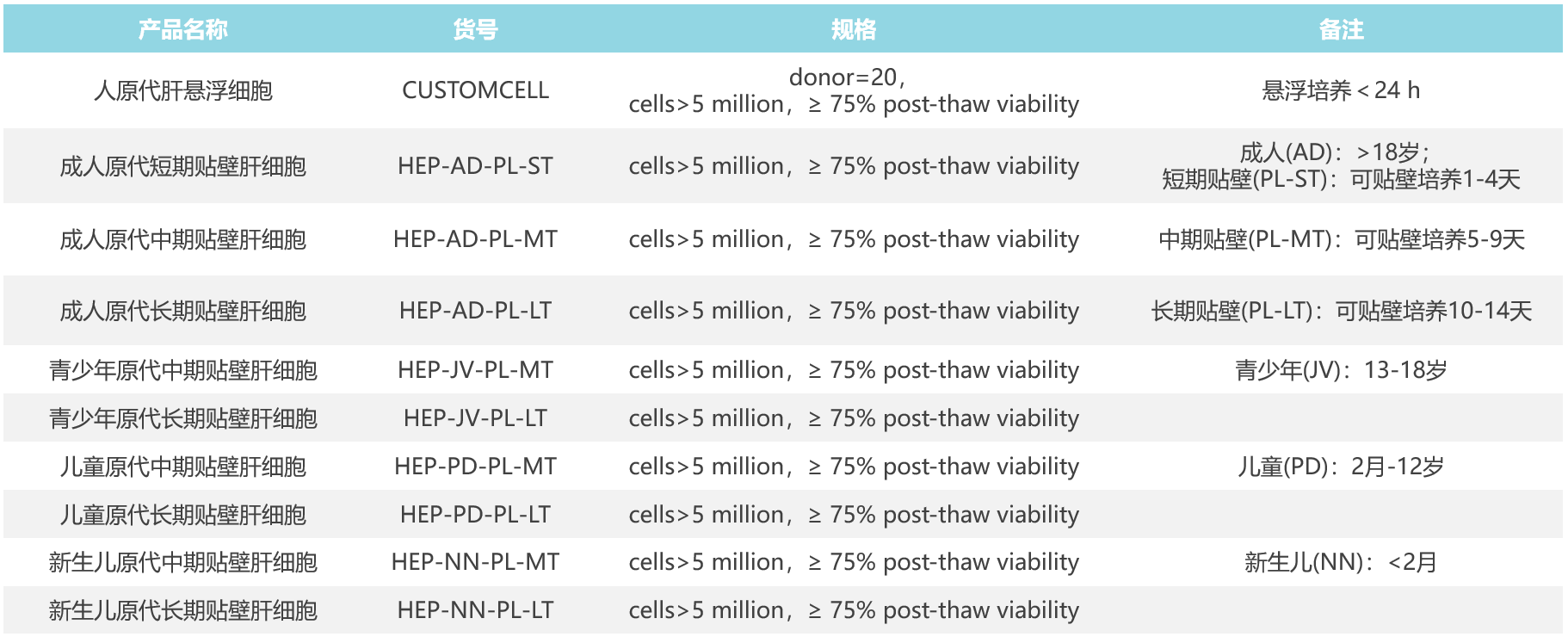1568x637 pixels.
Task: Select item number HEP-AD-PL-ST
Action: [x=475, y=166]
